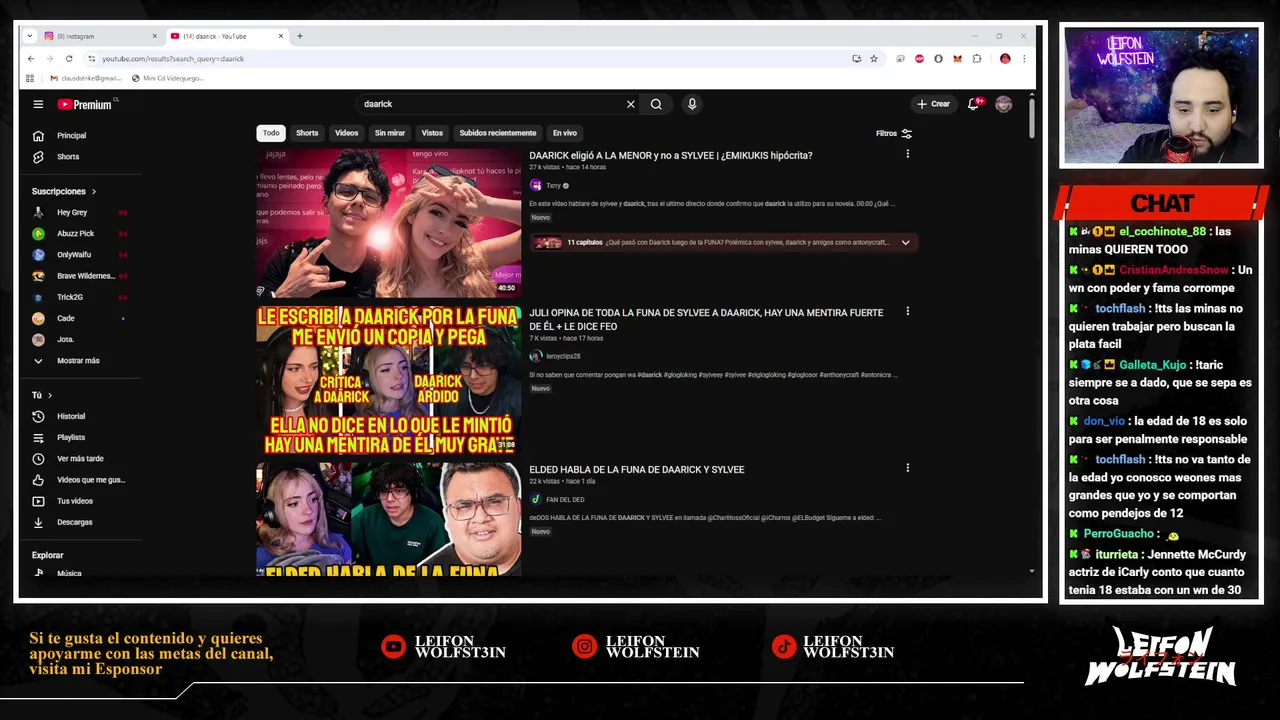Expand the Suscripciones section chevron
Image resolution: width=1280 pixels, height=720 pixels.
[x=94, y=191]
